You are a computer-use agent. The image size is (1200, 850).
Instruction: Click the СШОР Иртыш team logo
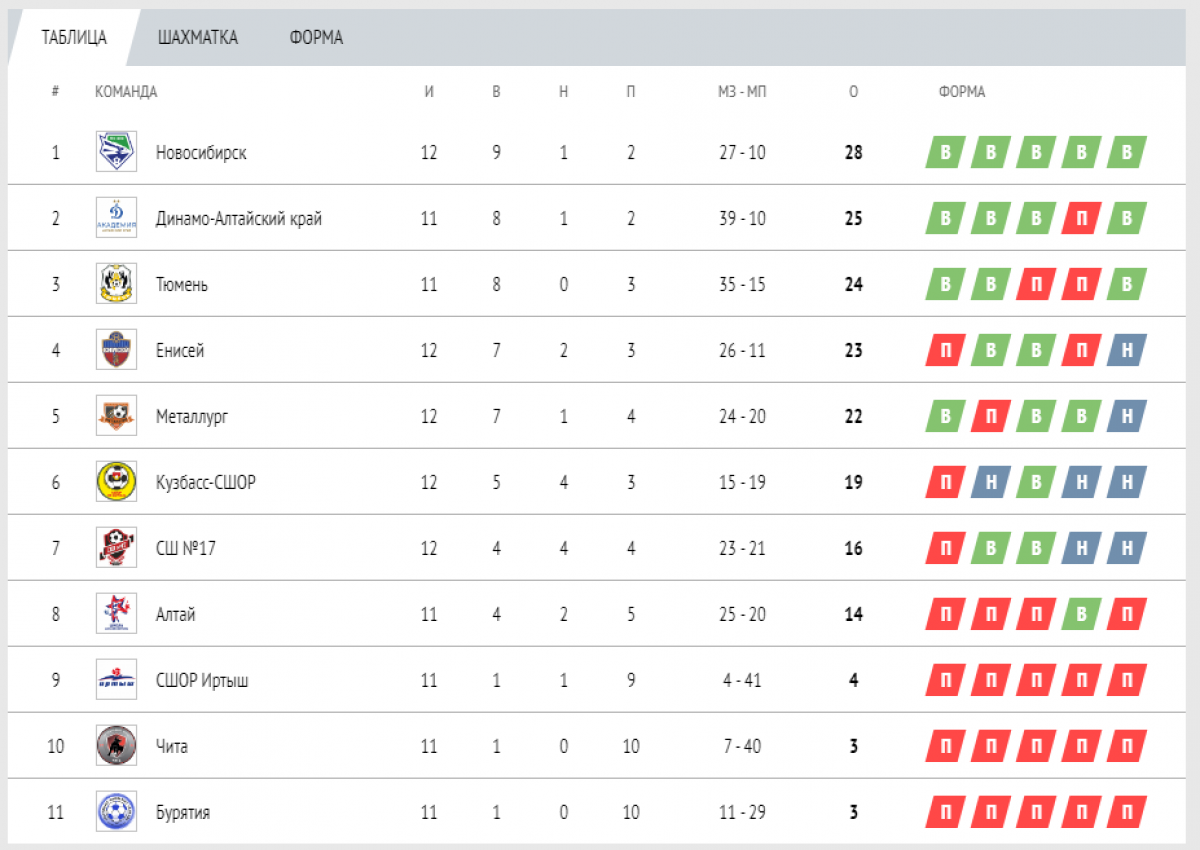tap(116, 680)
